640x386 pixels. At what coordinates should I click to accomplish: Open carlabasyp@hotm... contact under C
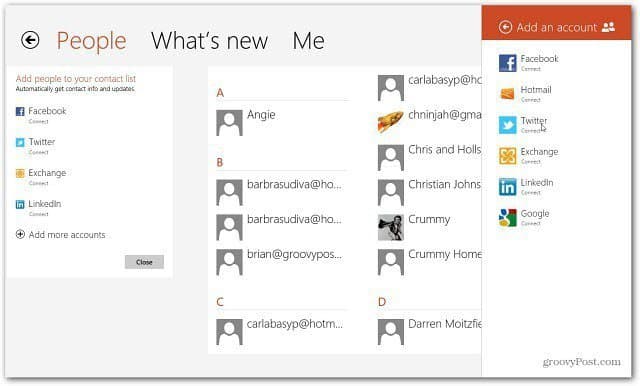[295, 324]
